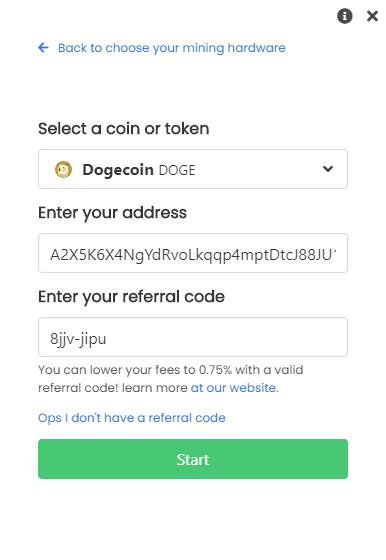Click the DOGE ticker symbol text
This screenshot has height=560, width=386.
pos(177,170)
